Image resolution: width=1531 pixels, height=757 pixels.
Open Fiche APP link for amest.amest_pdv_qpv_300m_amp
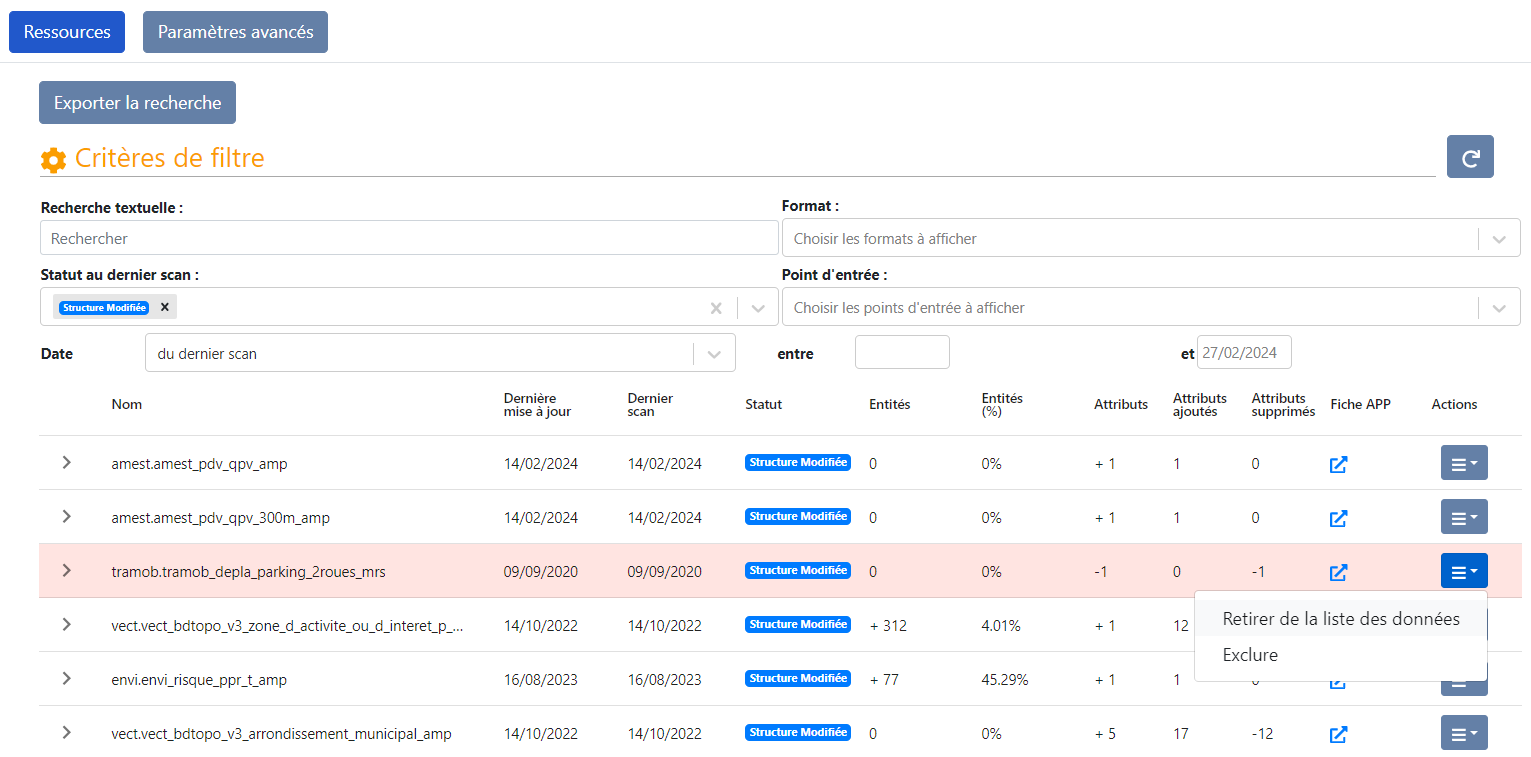[x=1338, y=518]
